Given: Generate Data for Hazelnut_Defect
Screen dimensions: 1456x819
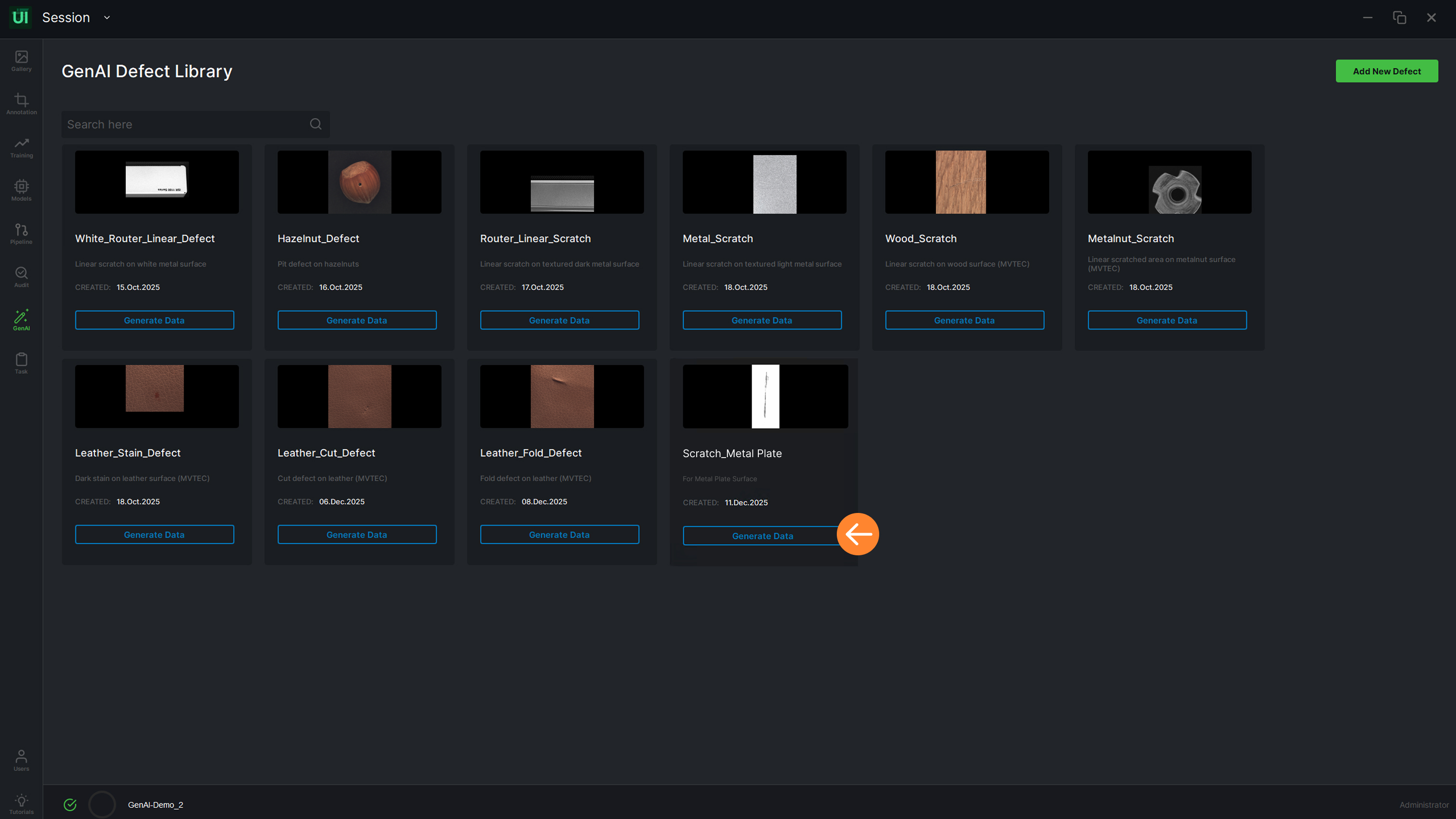Looking at the screenshot, I should (357, 320).
